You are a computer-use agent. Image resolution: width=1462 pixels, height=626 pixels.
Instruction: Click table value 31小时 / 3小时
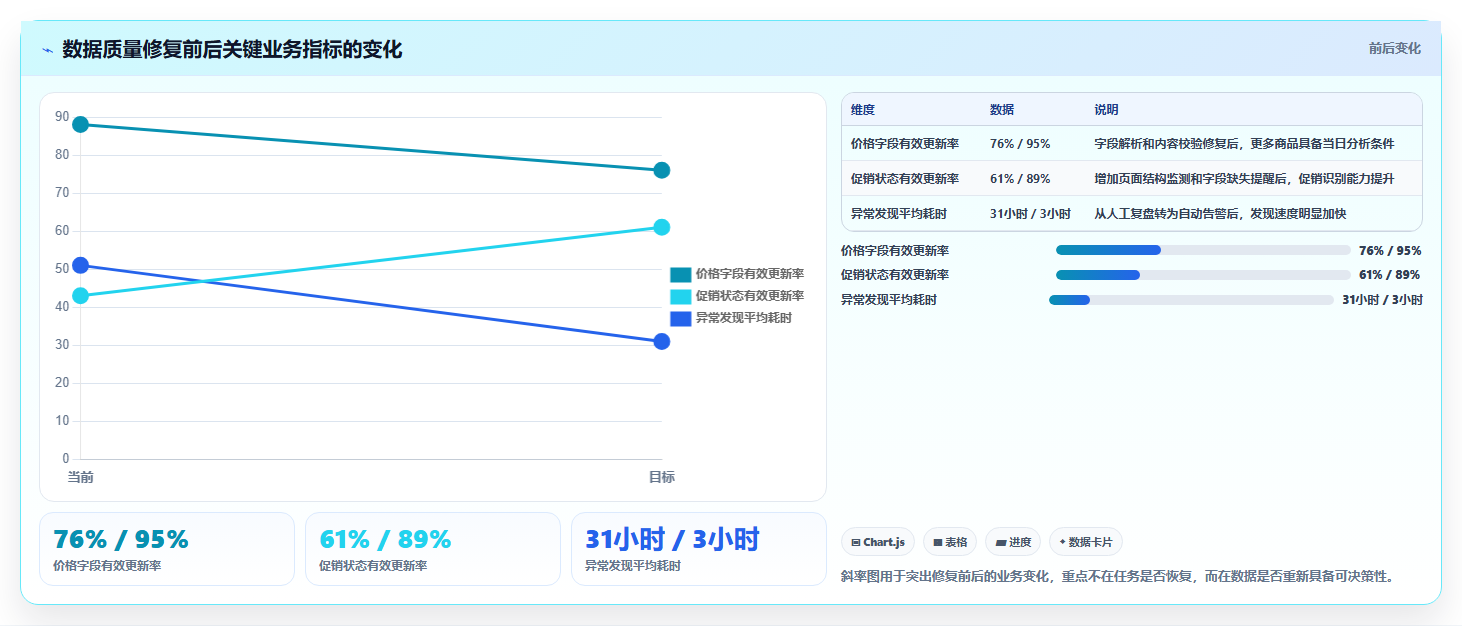(x=1030, y=214)
